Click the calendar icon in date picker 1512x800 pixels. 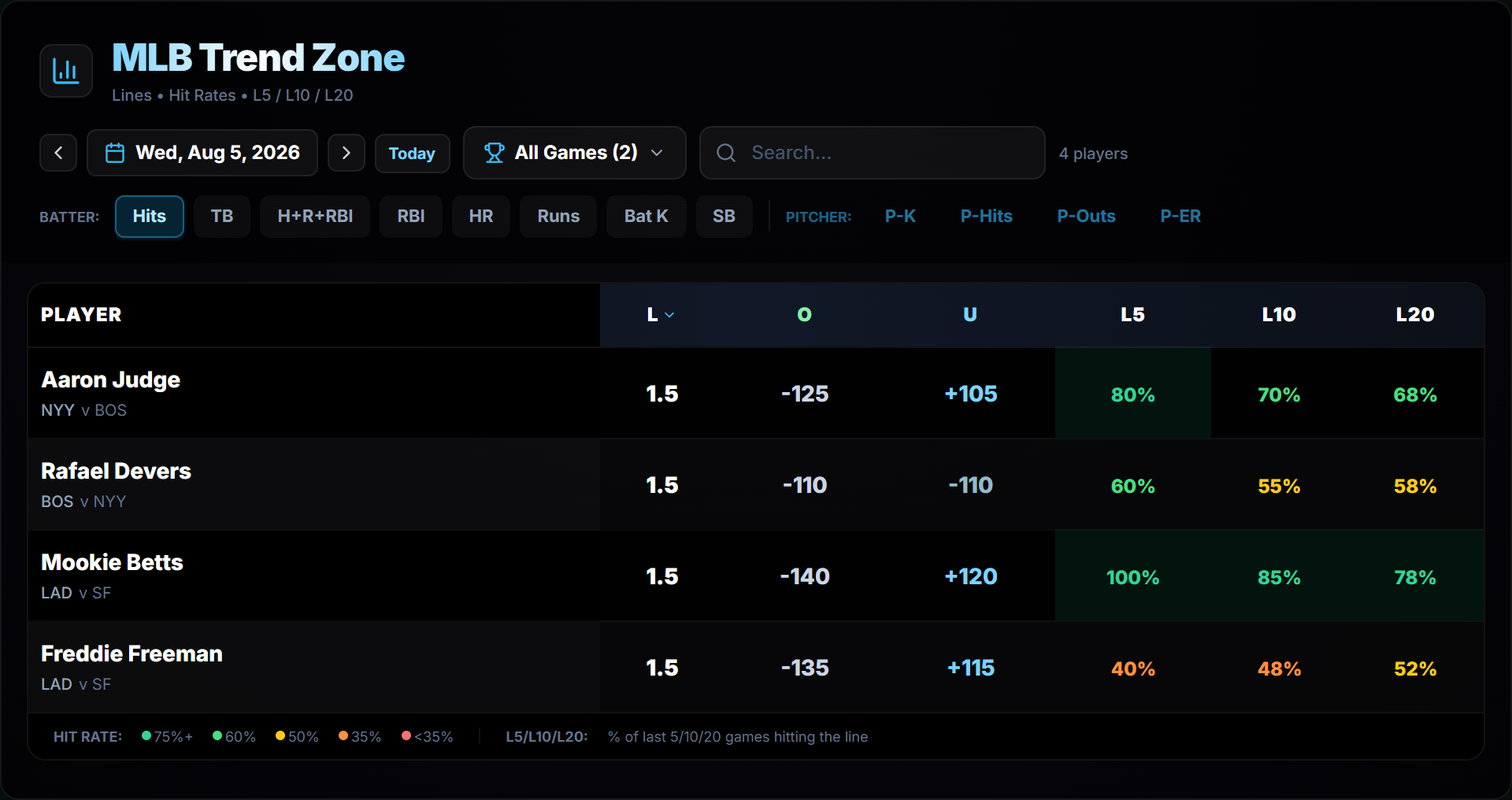[x=115, y=153]
